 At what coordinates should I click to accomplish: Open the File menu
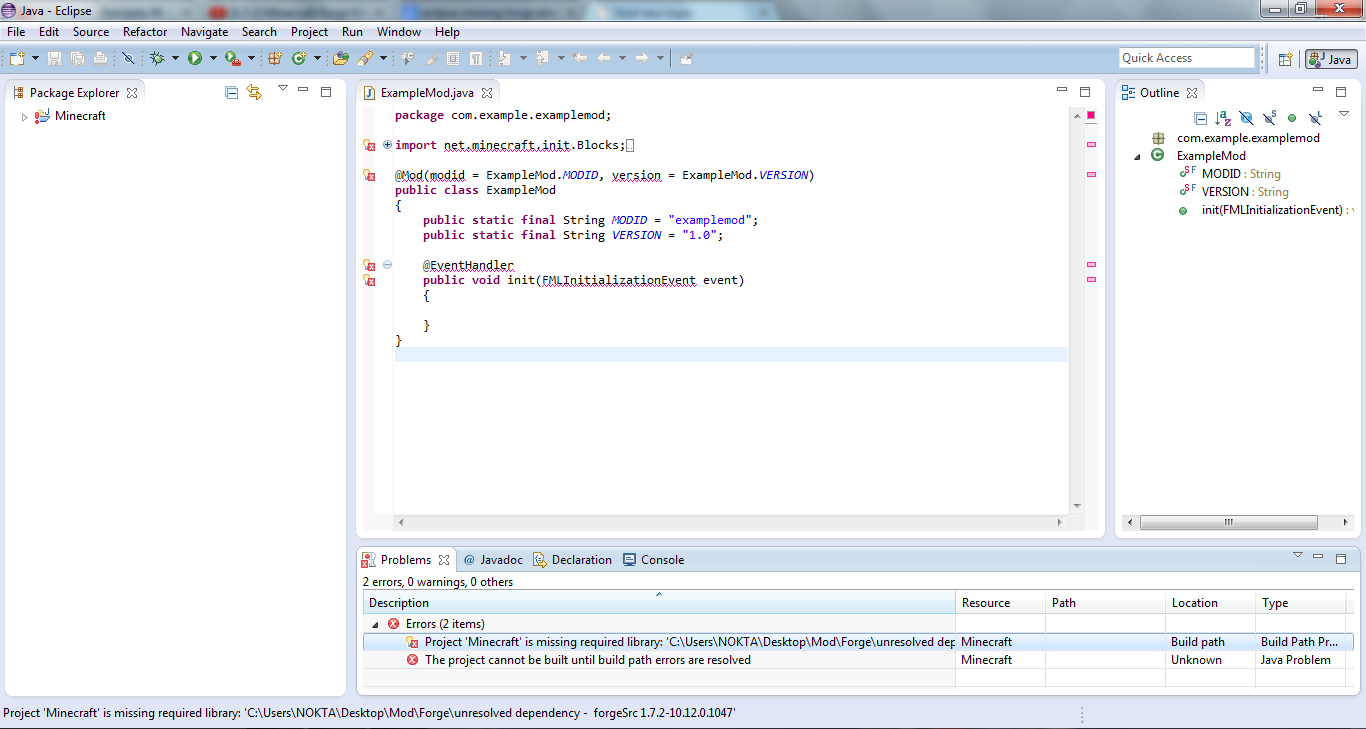click(16, 32)
